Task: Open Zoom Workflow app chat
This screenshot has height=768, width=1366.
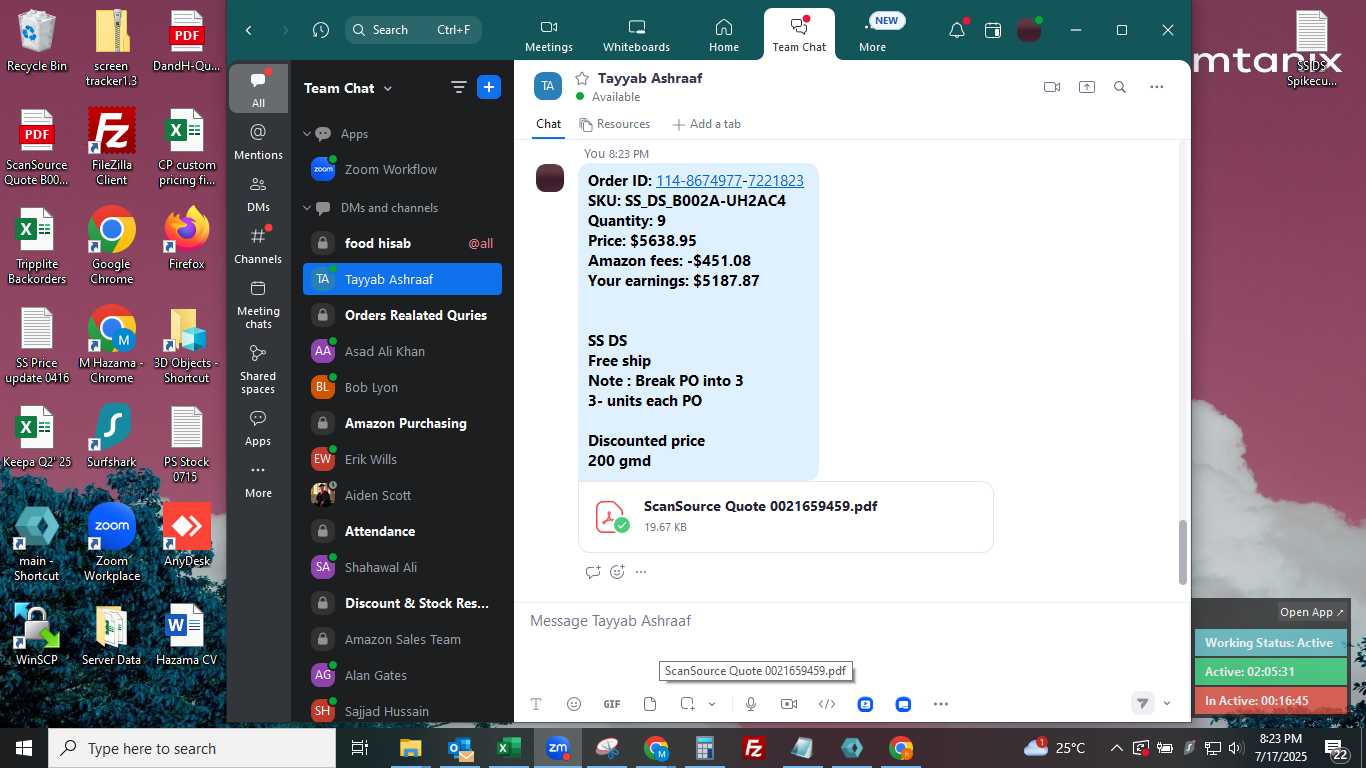Action: (x=402, y=169)
